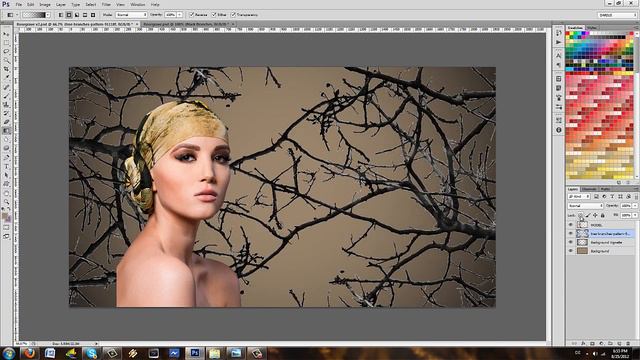This screenshot has height=360, width=640.
Task: Select the Horizontal Type tool
Action: pyautogui.click(x=6, y=167)
